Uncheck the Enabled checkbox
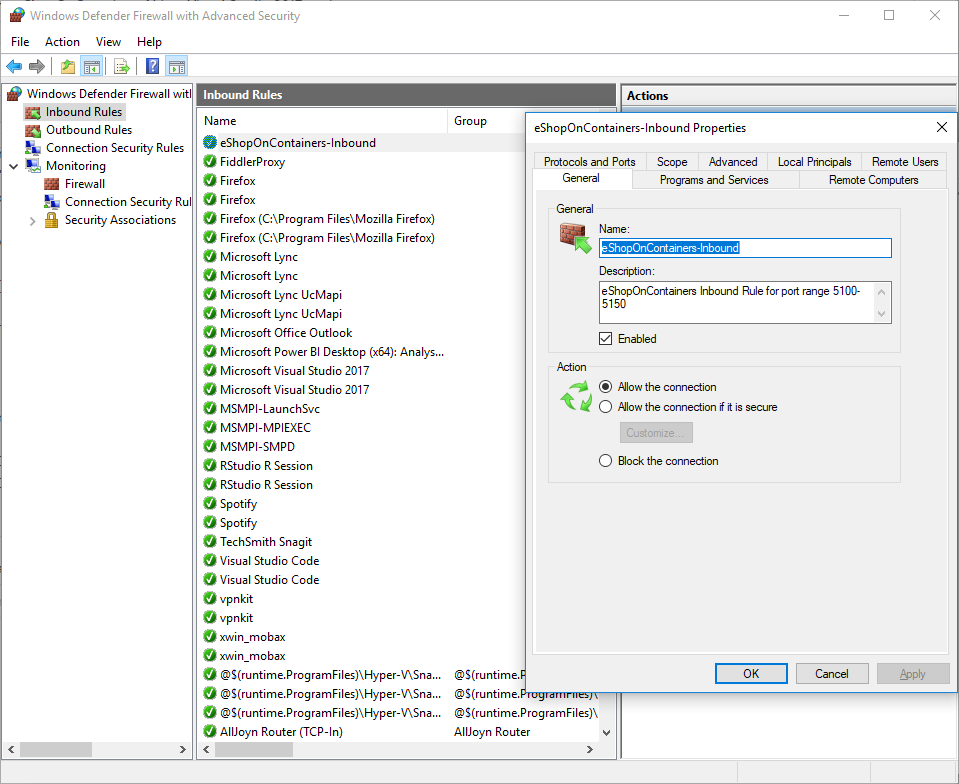Screen dimensions: 959x784 coord(604,338)
